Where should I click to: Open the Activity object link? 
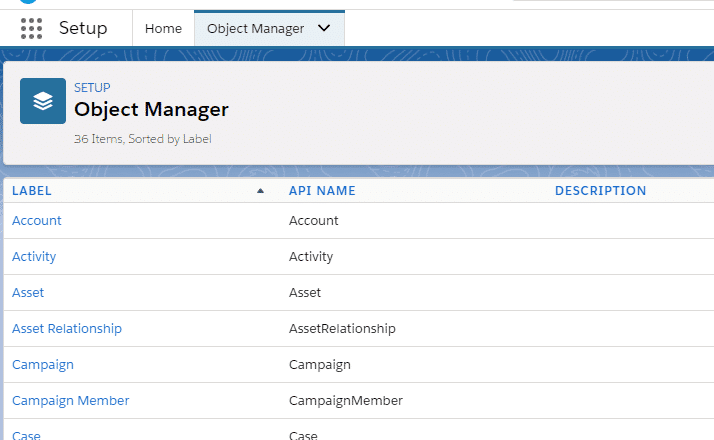click(x=34, y=256)
